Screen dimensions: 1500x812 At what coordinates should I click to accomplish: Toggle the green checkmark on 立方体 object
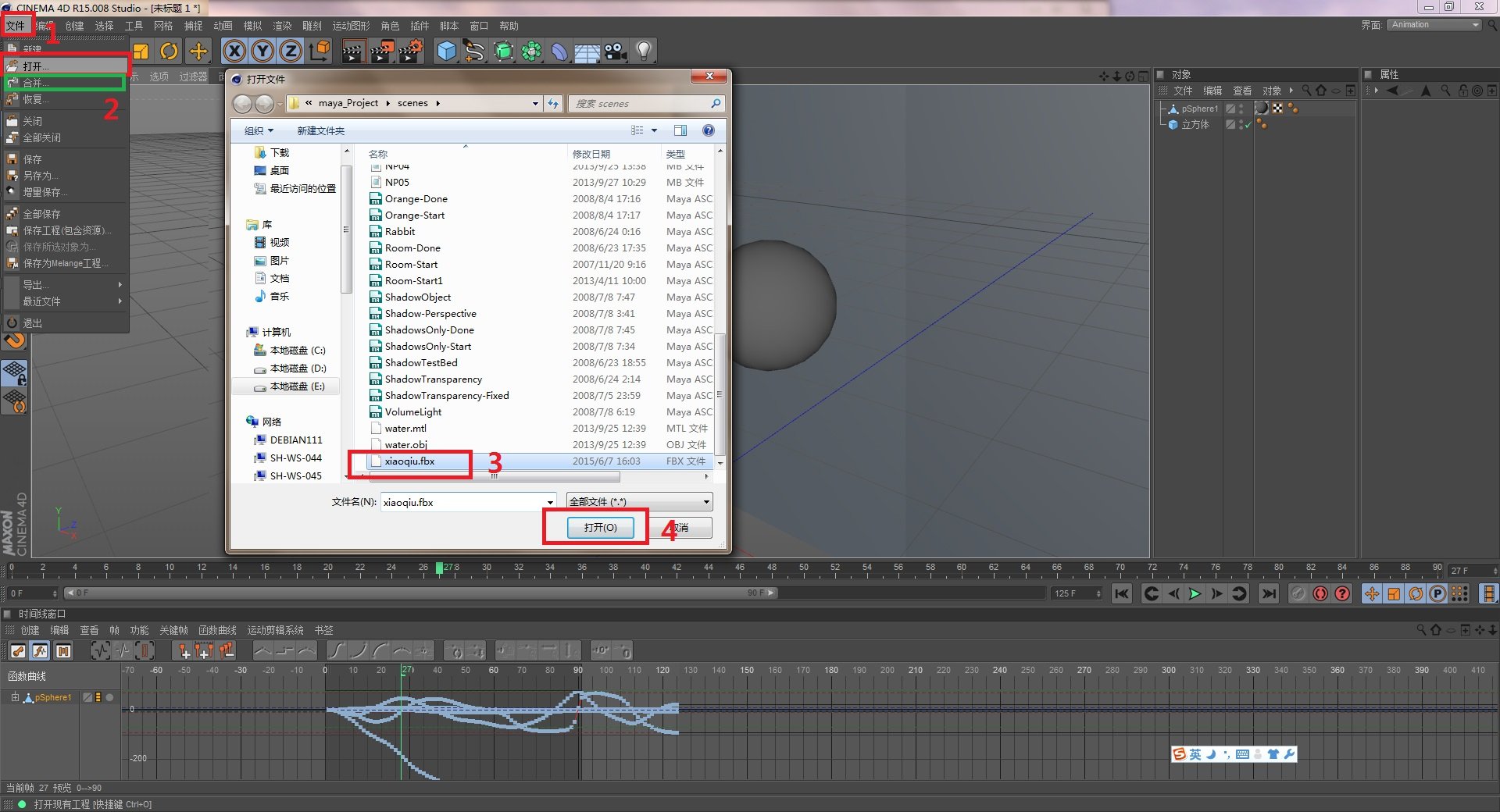(1248, 125)
